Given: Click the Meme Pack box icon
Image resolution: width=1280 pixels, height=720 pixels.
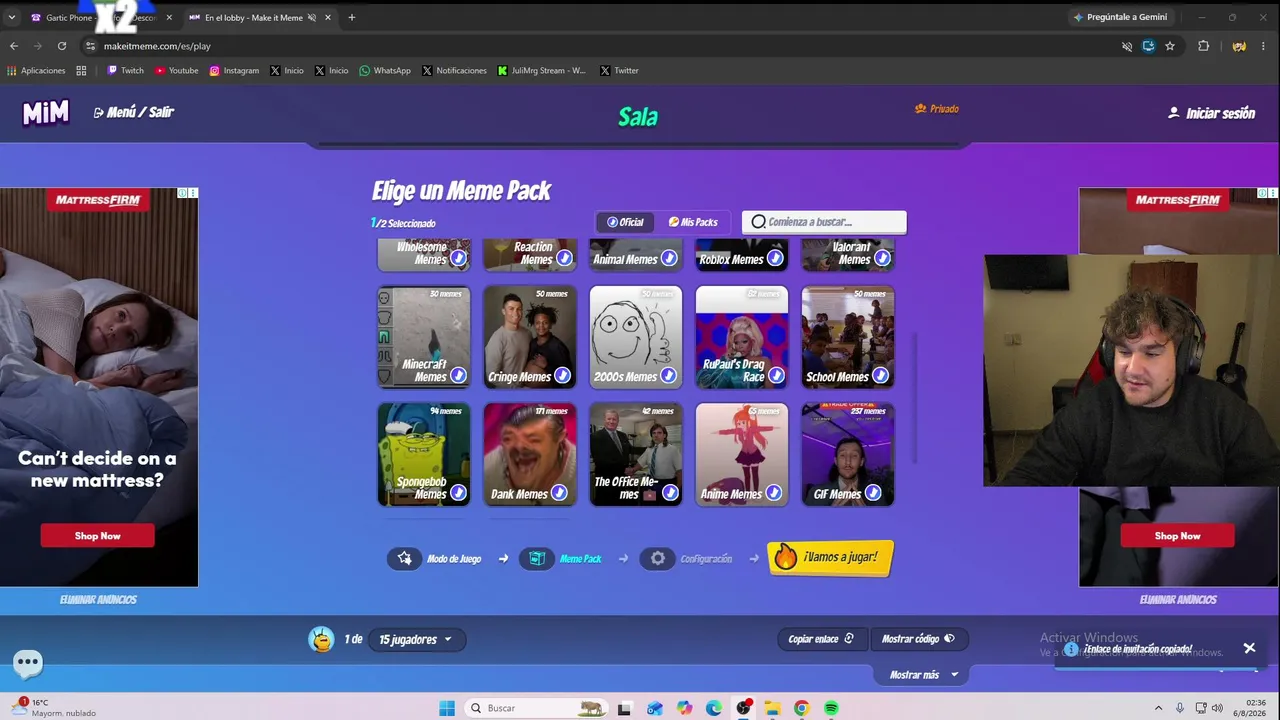Looking at the screenshot, I should (x=537, y=559).
